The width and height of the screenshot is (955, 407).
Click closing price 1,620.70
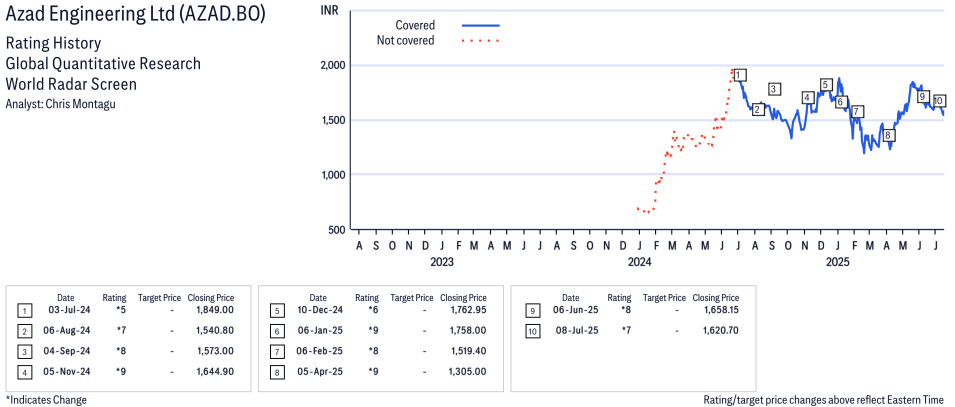(x=720, y=331)
